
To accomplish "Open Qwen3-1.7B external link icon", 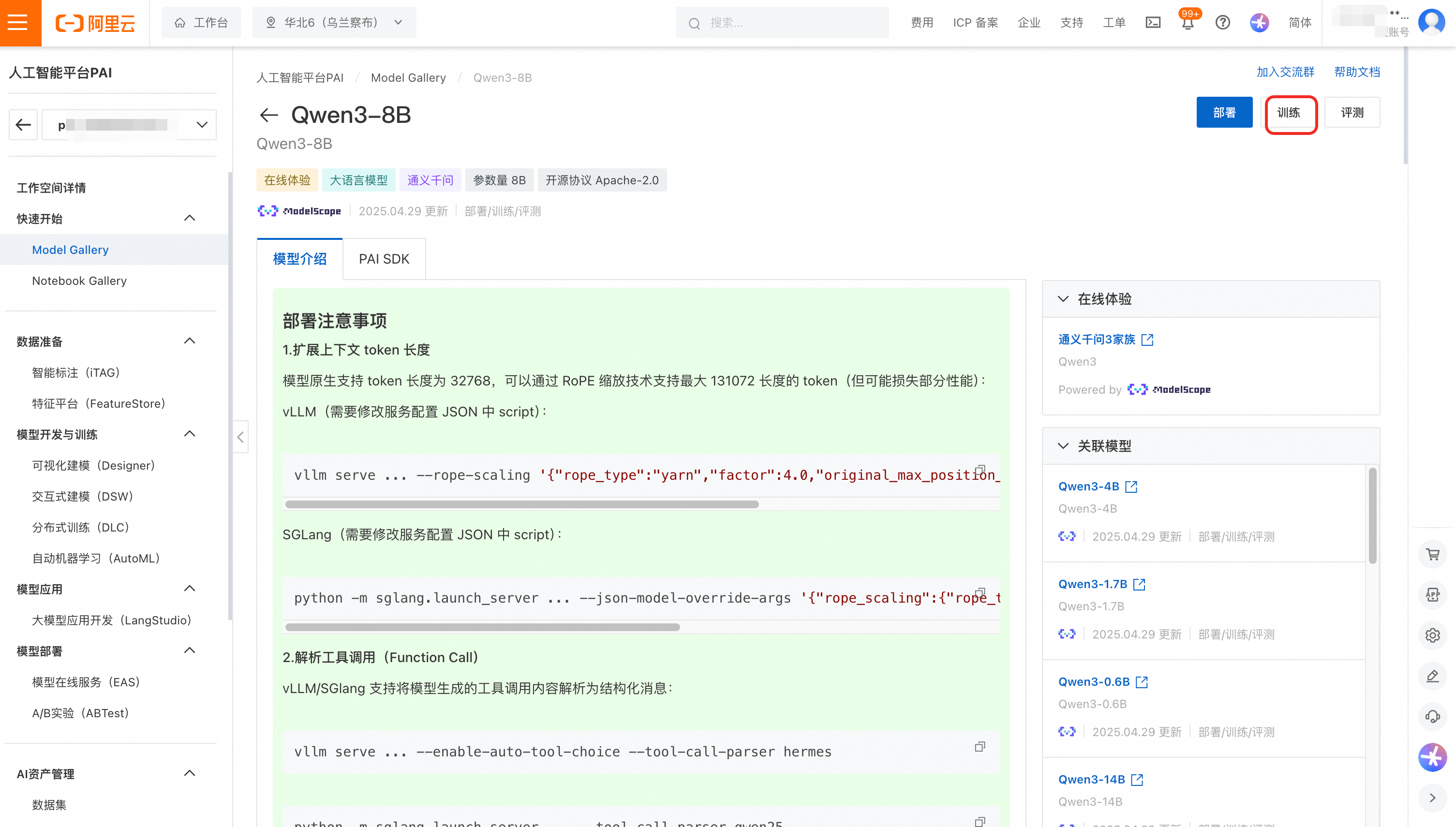I will click(1139, 585).
